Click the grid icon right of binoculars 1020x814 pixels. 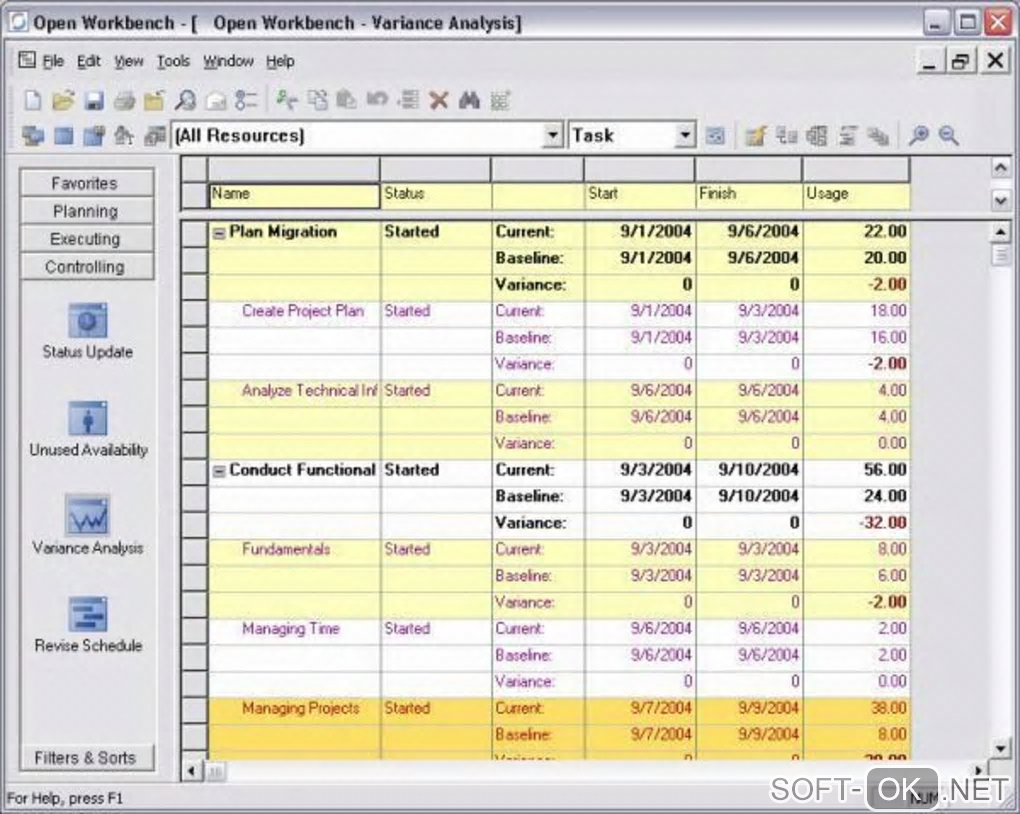(500, 100)
